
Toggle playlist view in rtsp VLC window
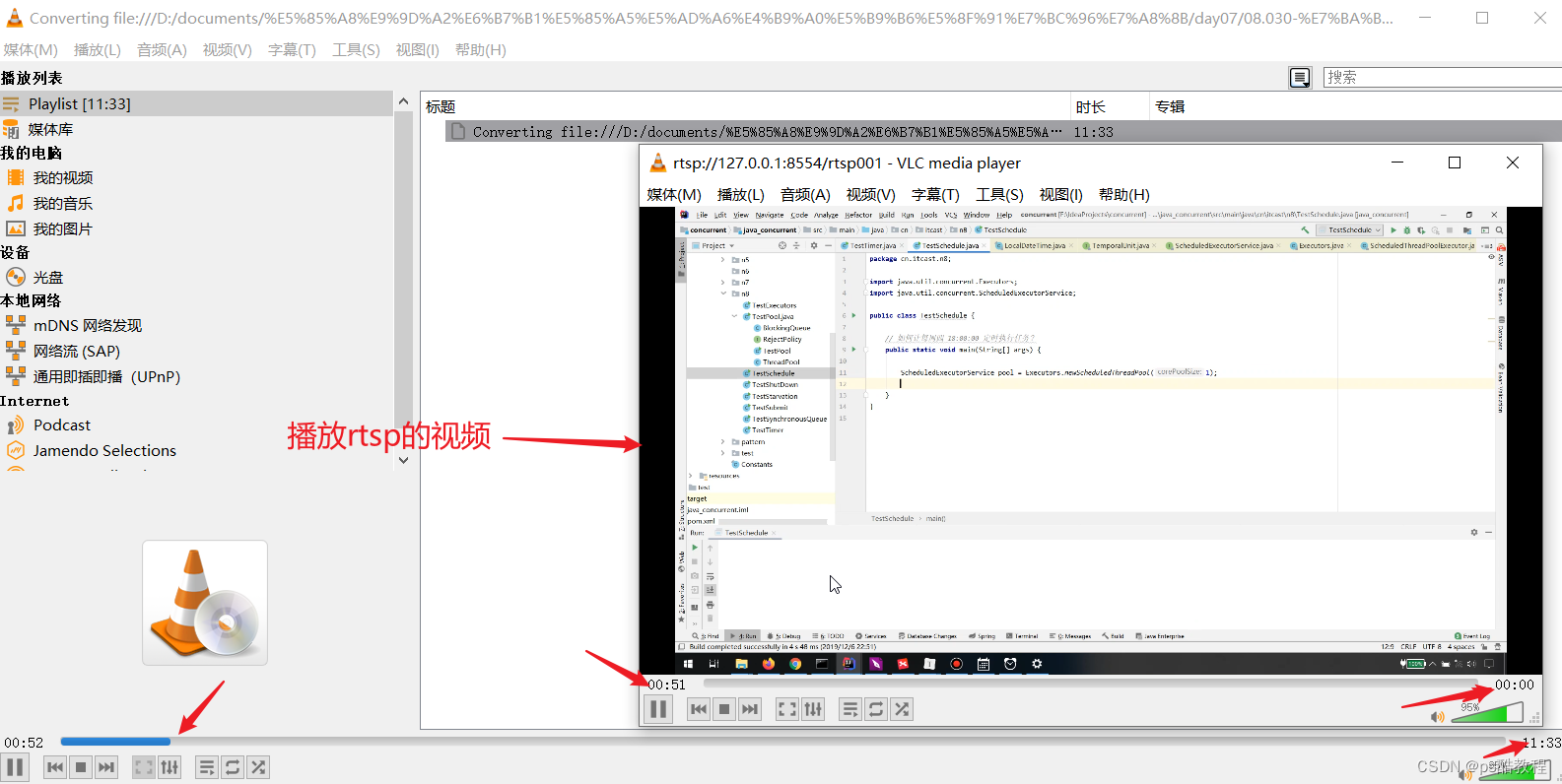pos(850,709)
